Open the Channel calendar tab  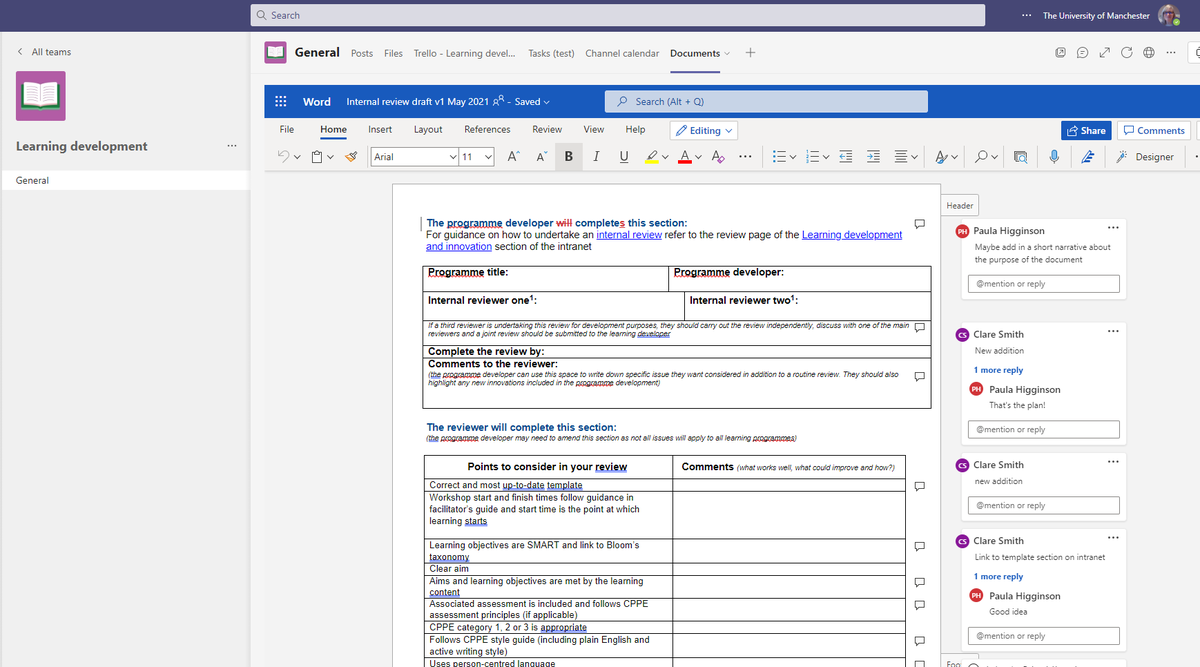point(622,53)
